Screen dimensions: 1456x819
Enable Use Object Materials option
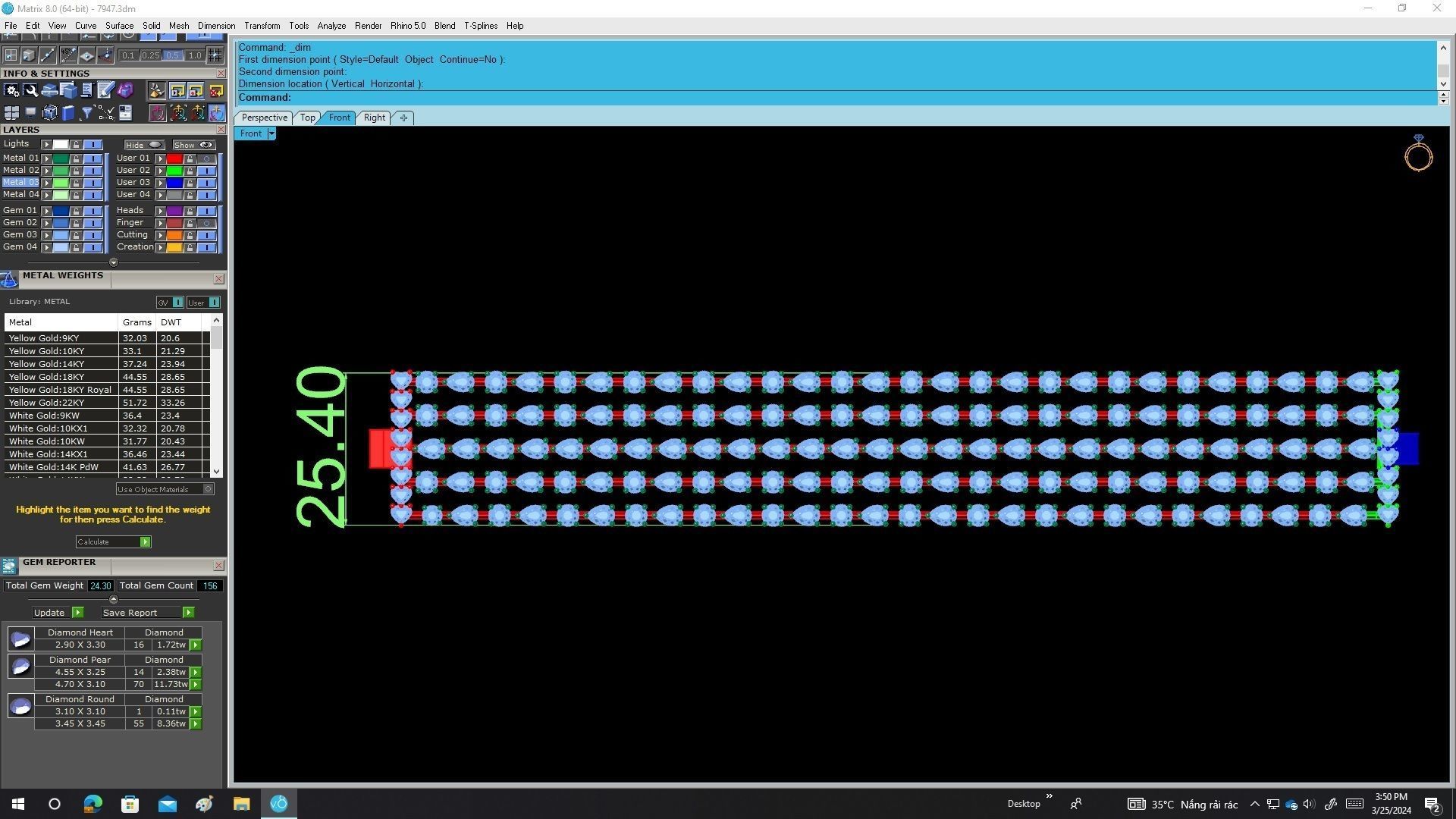pos(208,489)
